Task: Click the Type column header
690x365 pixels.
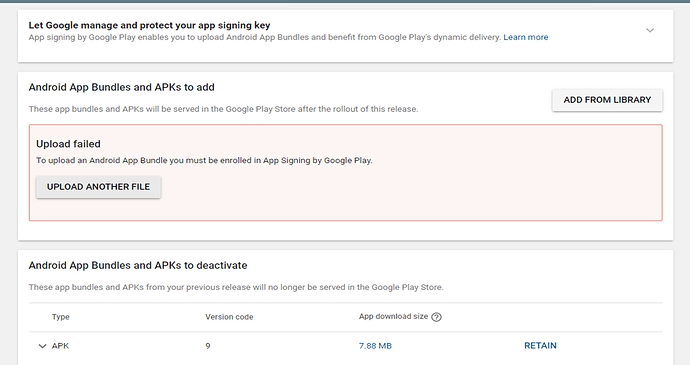Action: point(61,317)
